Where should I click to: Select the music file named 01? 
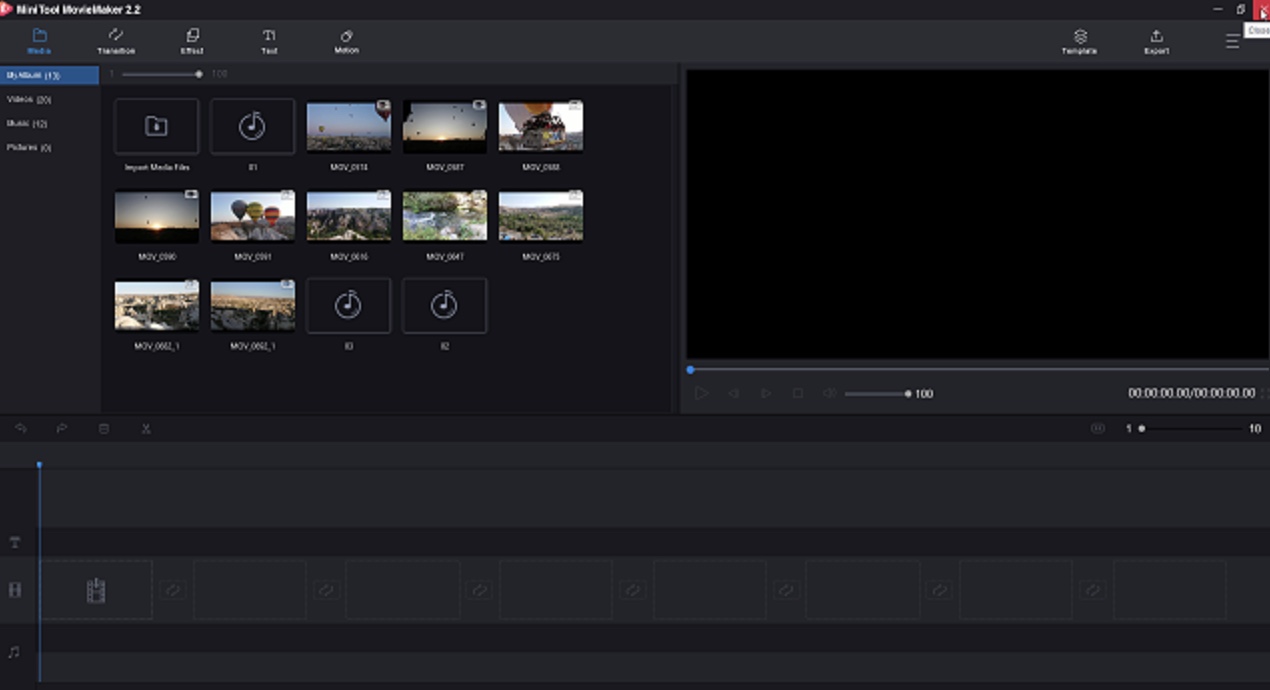click(x=253, y=126)
